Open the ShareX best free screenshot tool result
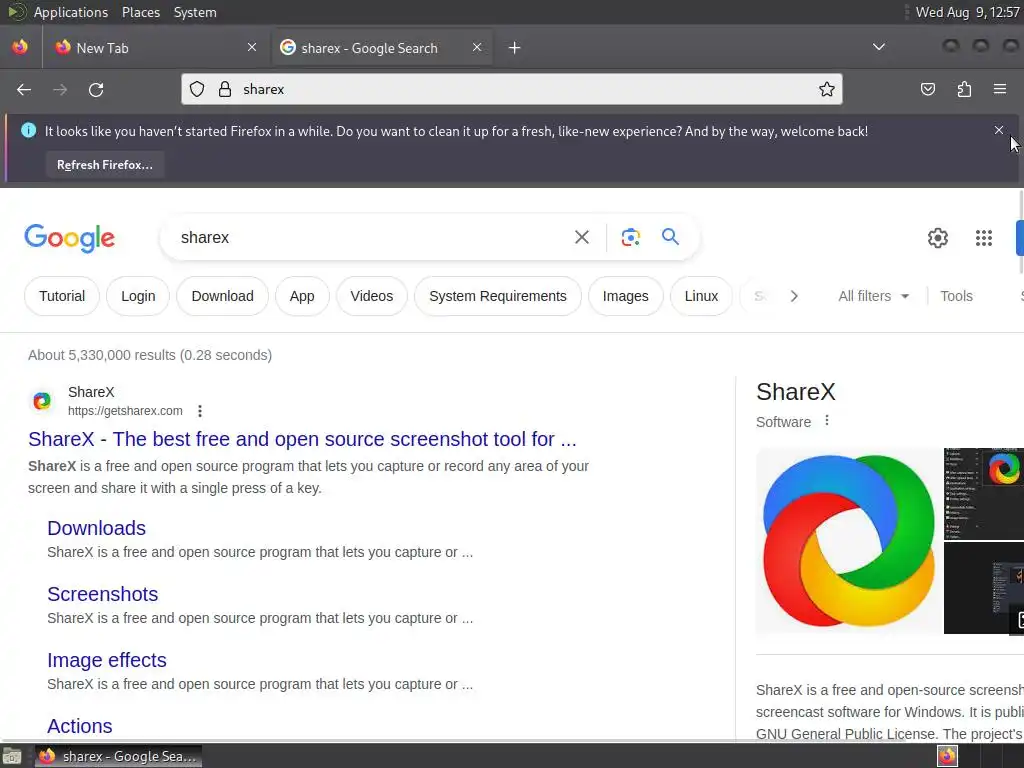 click(302, 439)
